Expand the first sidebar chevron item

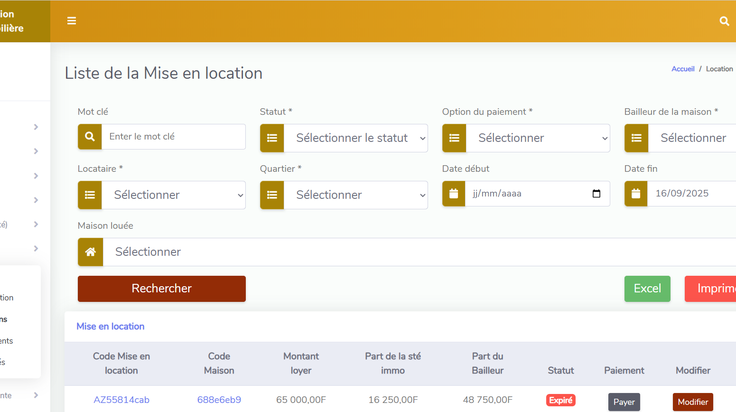36,127
